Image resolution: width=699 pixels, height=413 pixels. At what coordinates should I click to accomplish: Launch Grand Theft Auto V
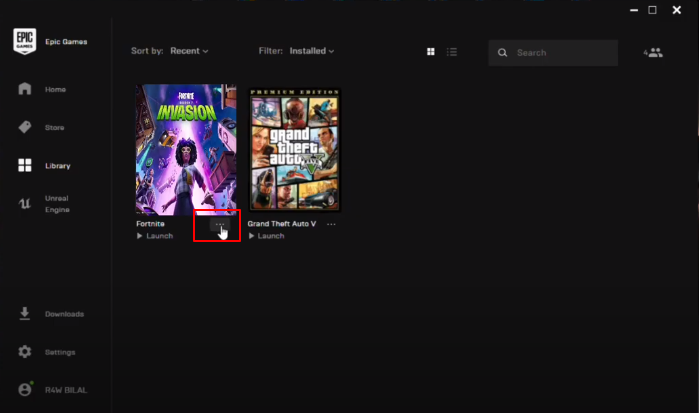[266, 236]
